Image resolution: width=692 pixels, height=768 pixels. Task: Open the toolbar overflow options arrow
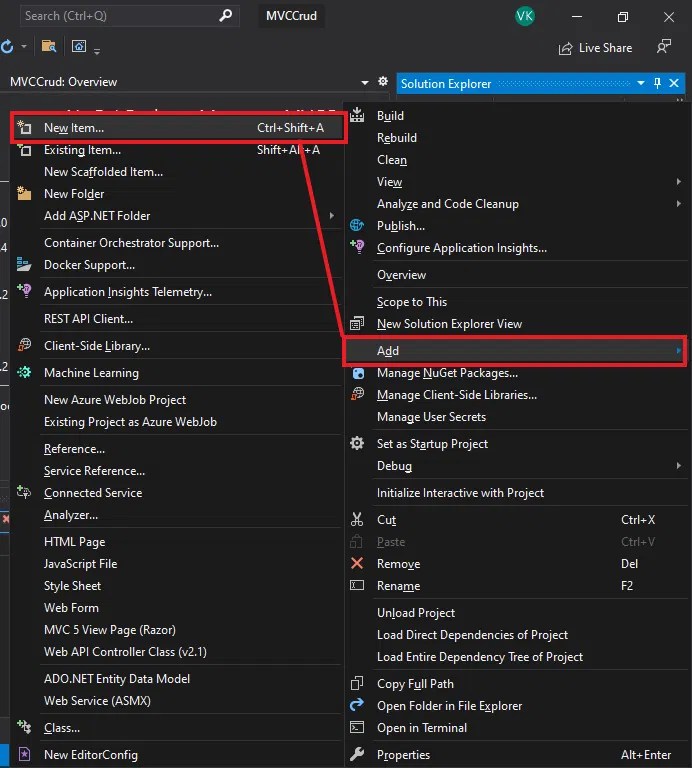coord(97,51)
